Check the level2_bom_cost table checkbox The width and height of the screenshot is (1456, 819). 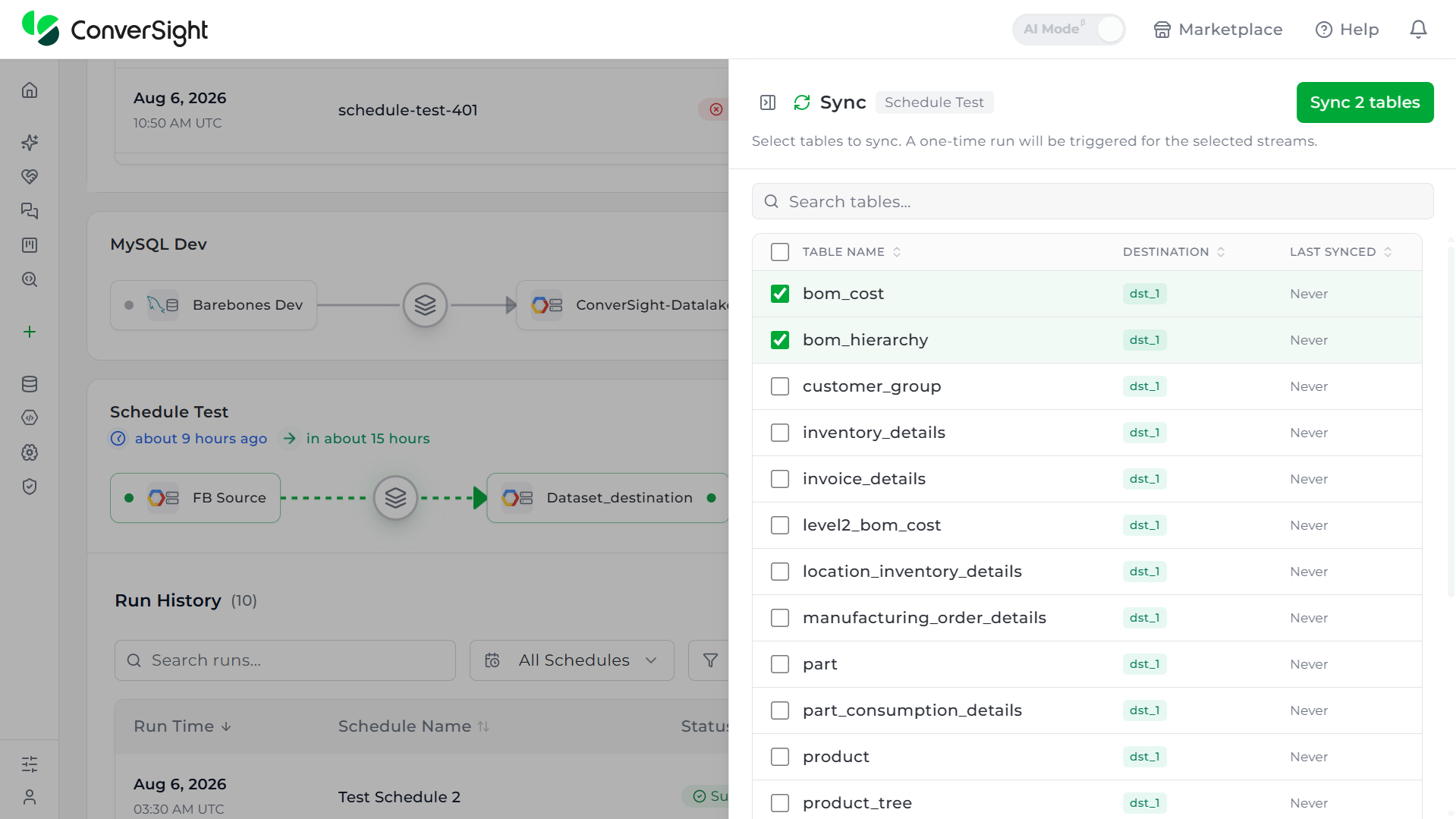tap(780, 525)
